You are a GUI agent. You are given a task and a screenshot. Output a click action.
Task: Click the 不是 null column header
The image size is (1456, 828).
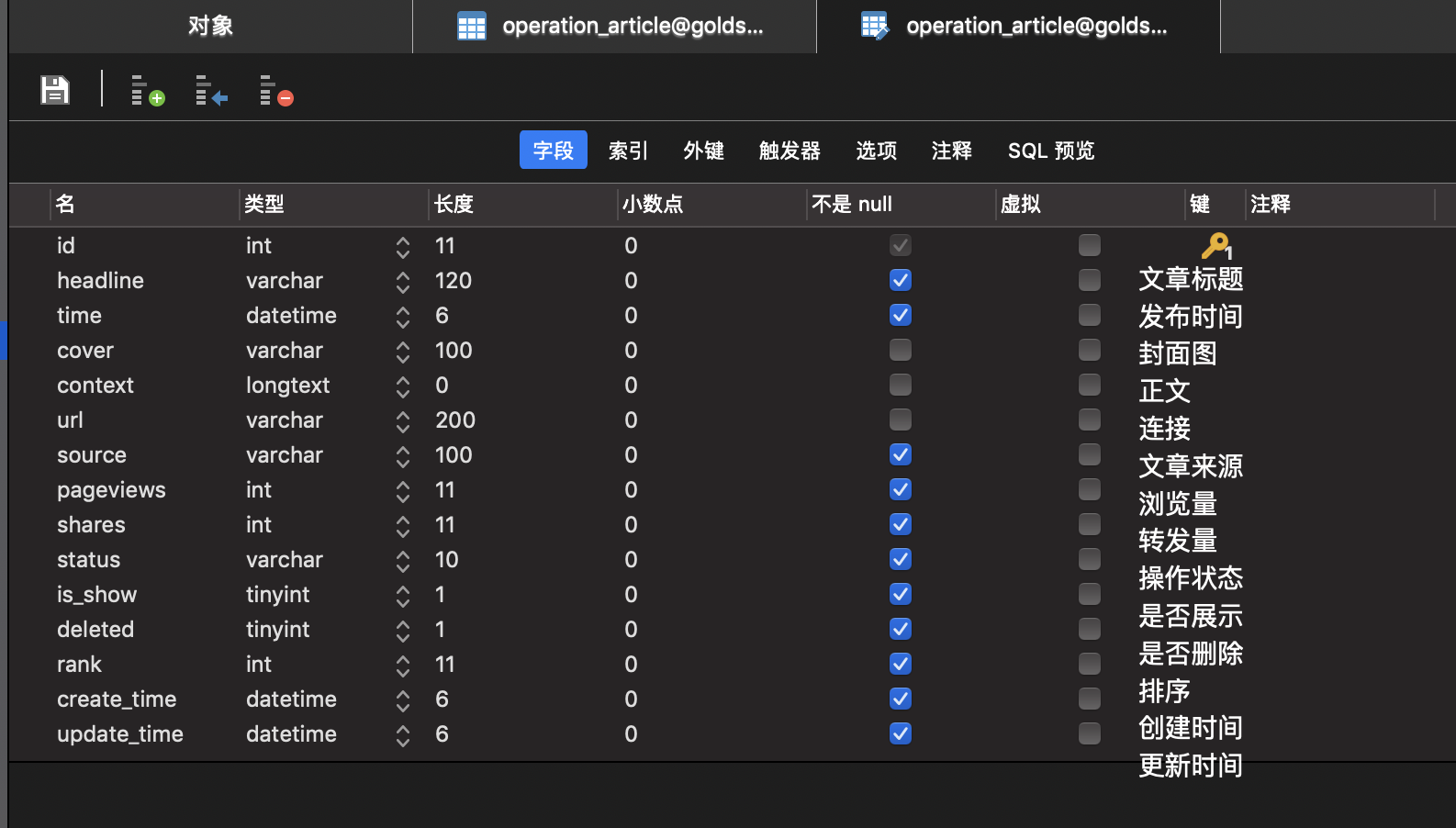pos(902,204)
